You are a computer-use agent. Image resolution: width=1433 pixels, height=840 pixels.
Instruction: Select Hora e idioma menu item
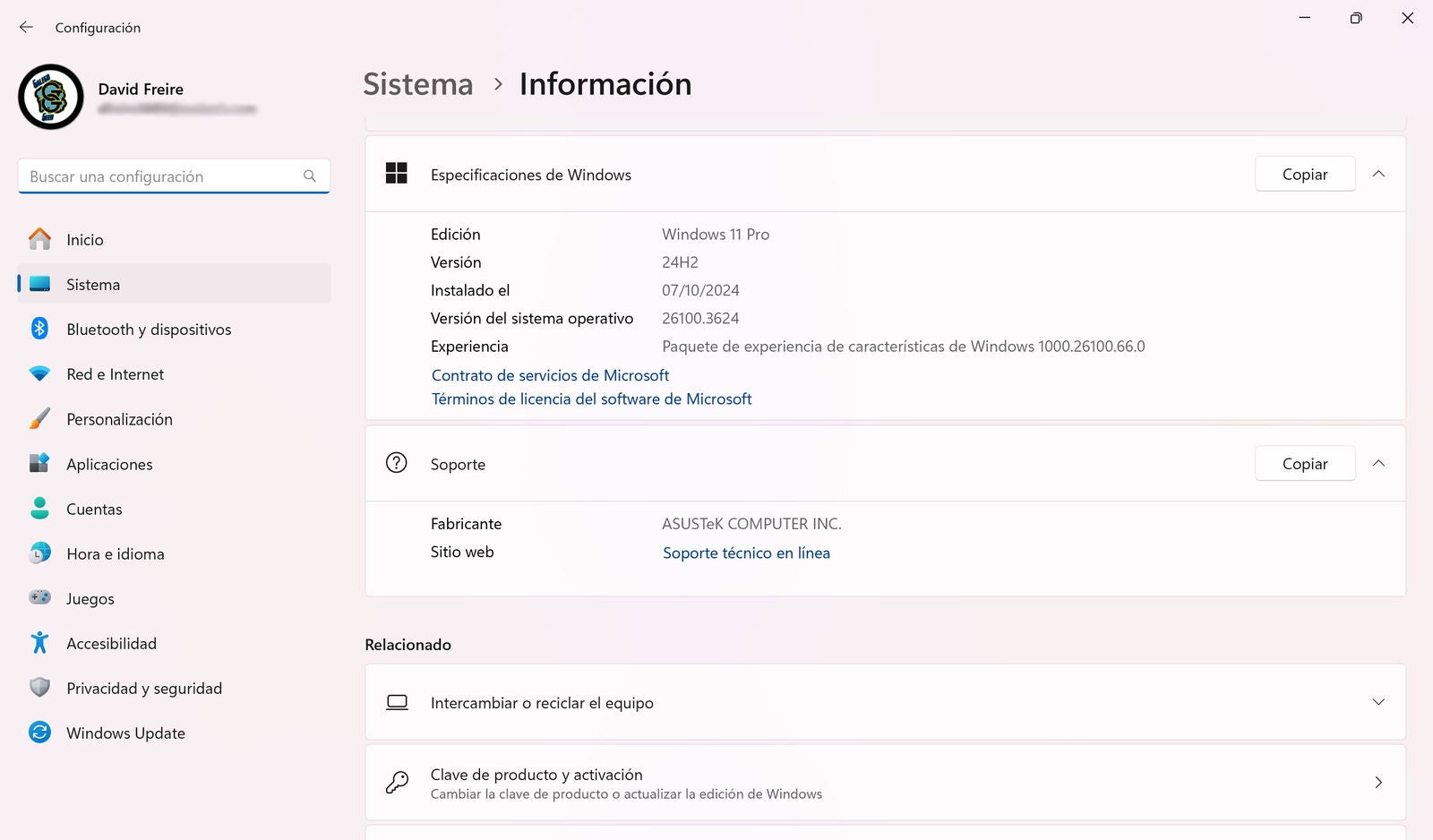115,553
